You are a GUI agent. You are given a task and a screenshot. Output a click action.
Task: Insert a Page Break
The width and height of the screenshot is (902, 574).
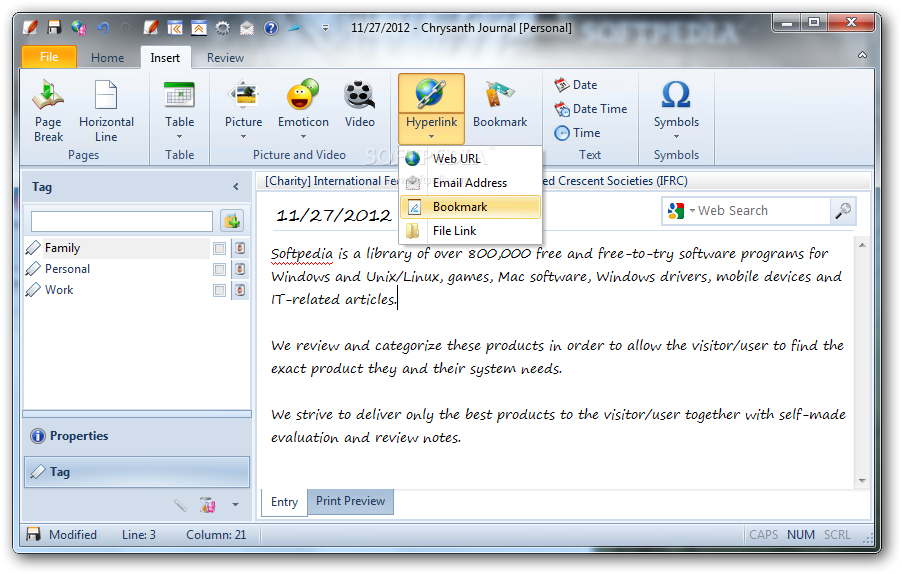[x=48, y=112]
